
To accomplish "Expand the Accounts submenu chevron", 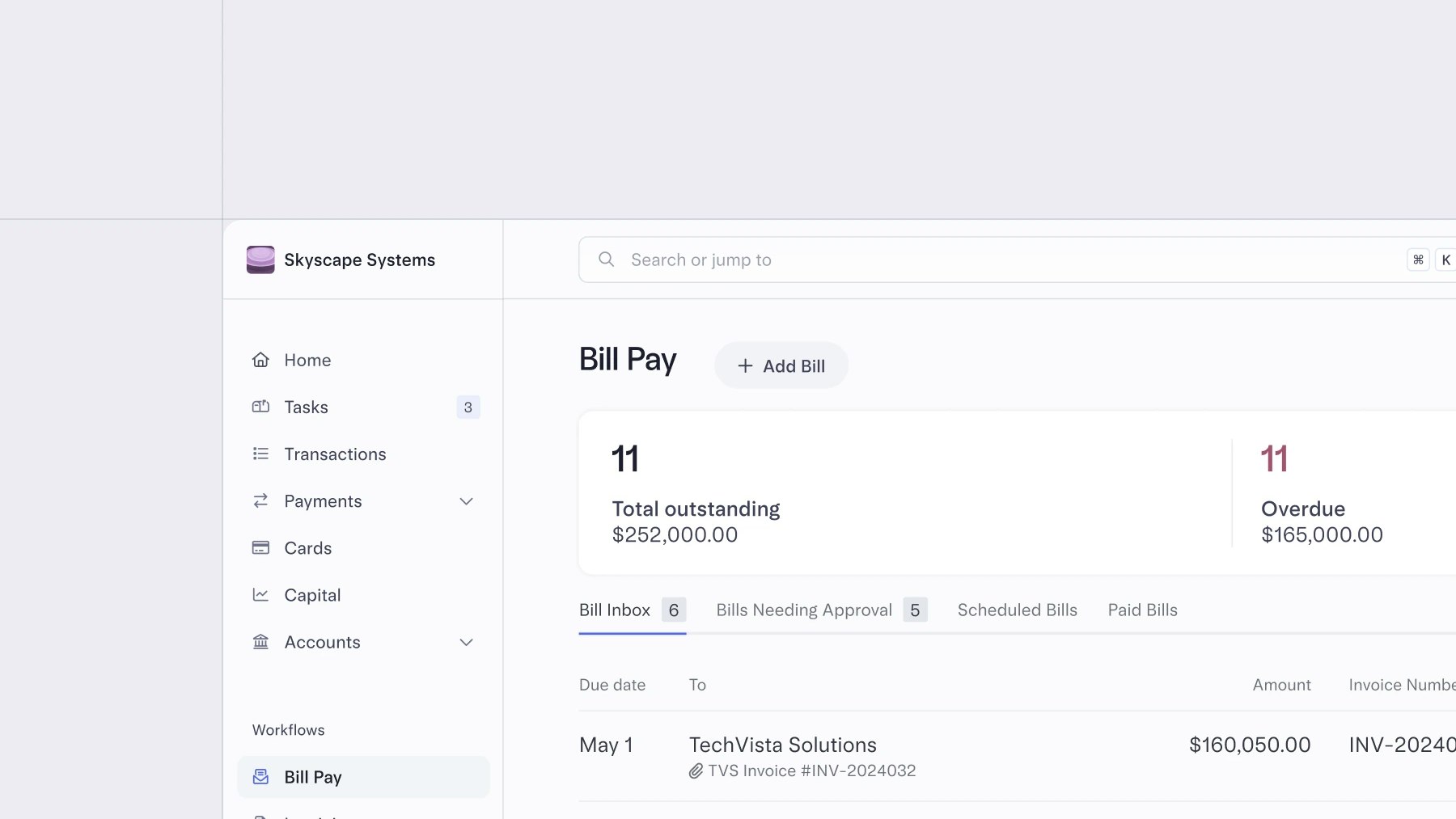I will (466, 642).
